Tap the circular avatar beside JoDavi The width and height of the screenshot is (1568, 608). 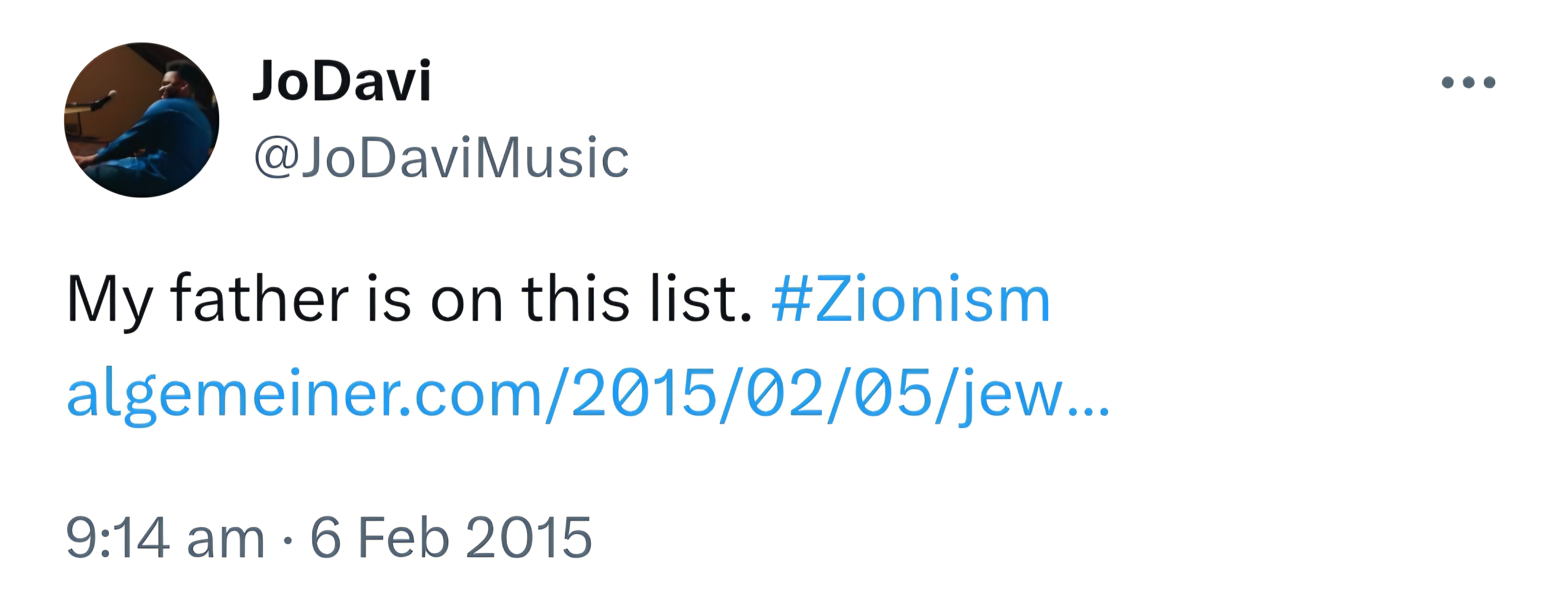(141, 120)
